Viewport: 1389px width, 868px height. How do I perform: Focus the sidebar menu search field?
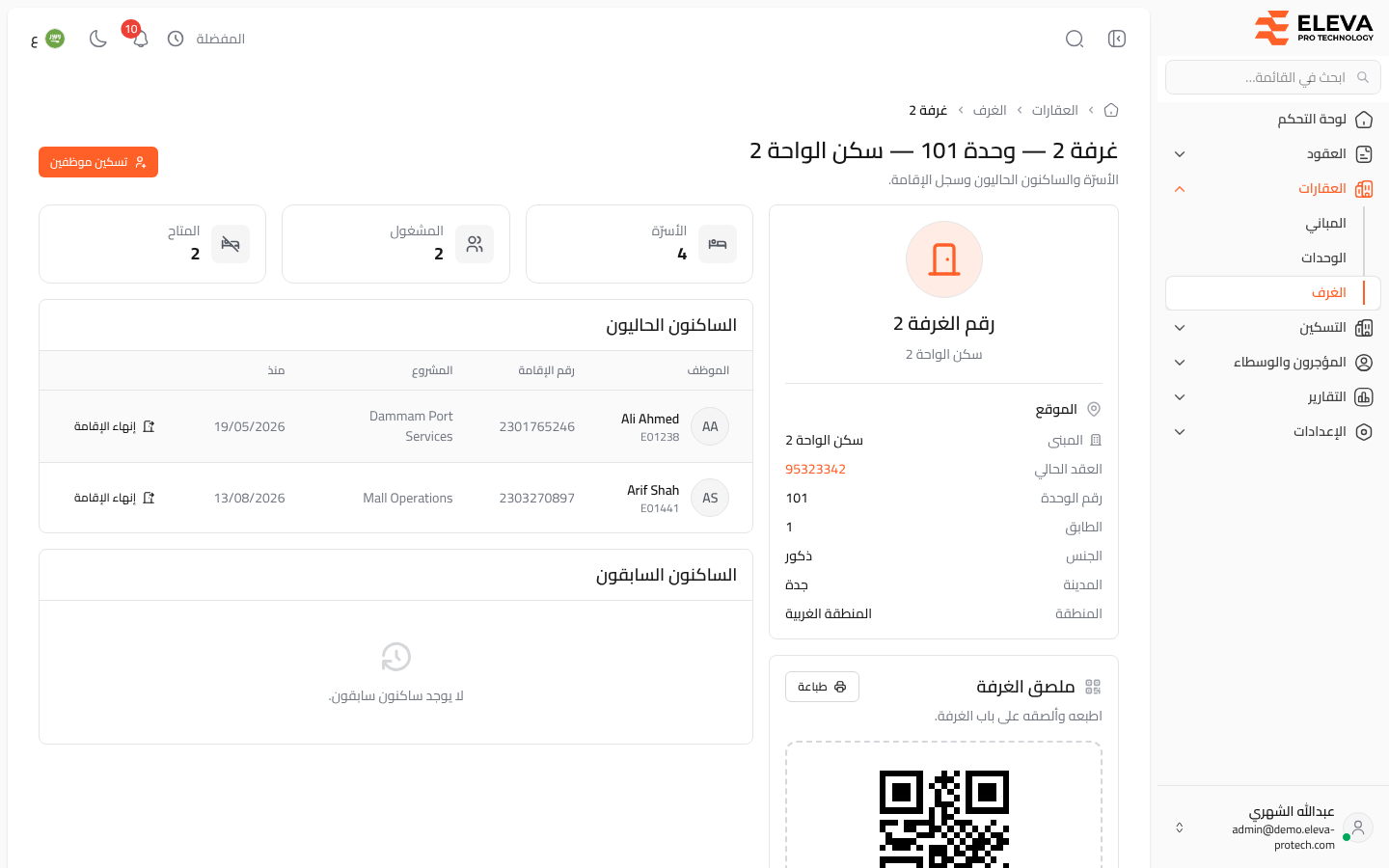[1273, 77]
